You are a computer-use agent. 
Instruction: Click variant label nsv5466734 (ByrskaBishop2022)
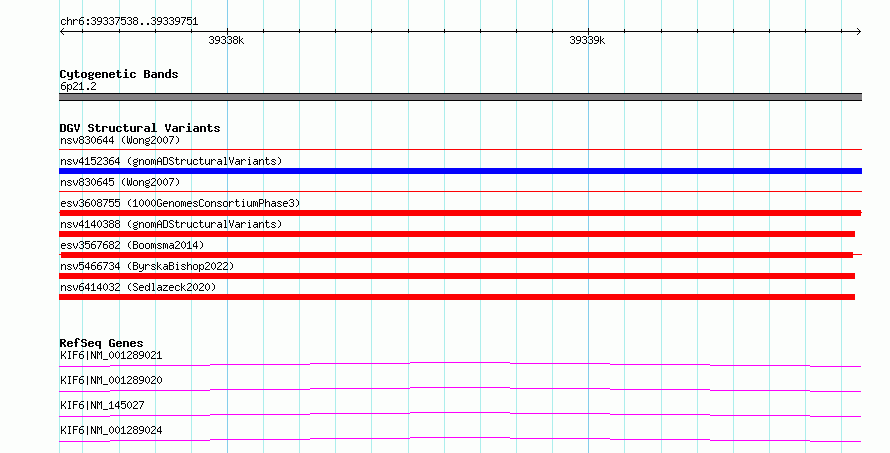point(147,266)
